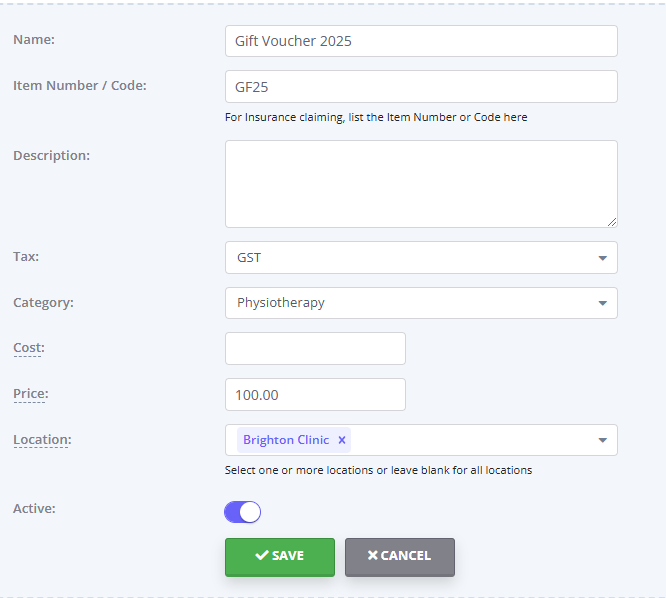Toggle the Active switch off
This screenshot has width=666, height=598.
coord(243,512)
